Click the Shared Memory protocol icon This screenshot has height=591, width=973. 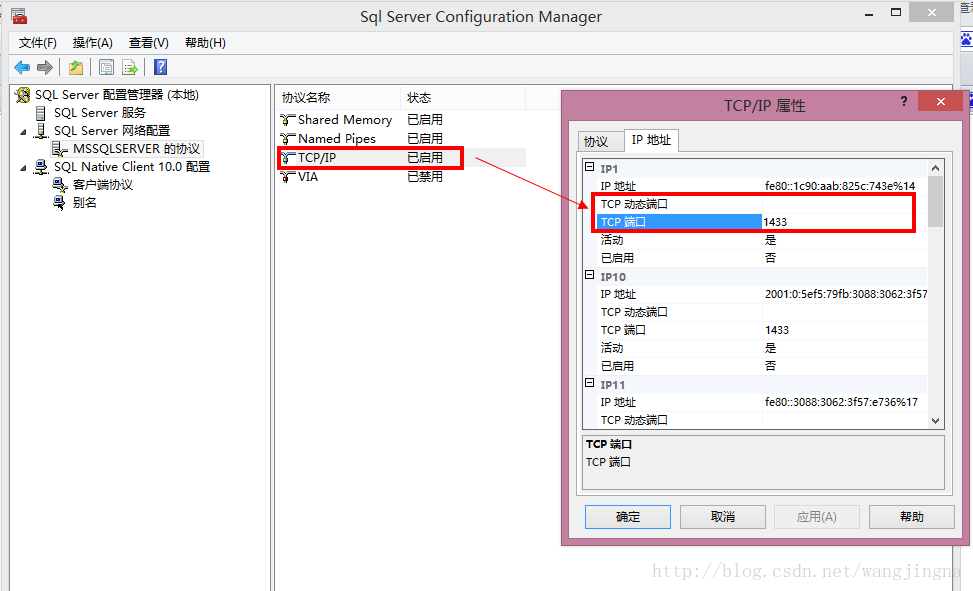pos(287,120)
